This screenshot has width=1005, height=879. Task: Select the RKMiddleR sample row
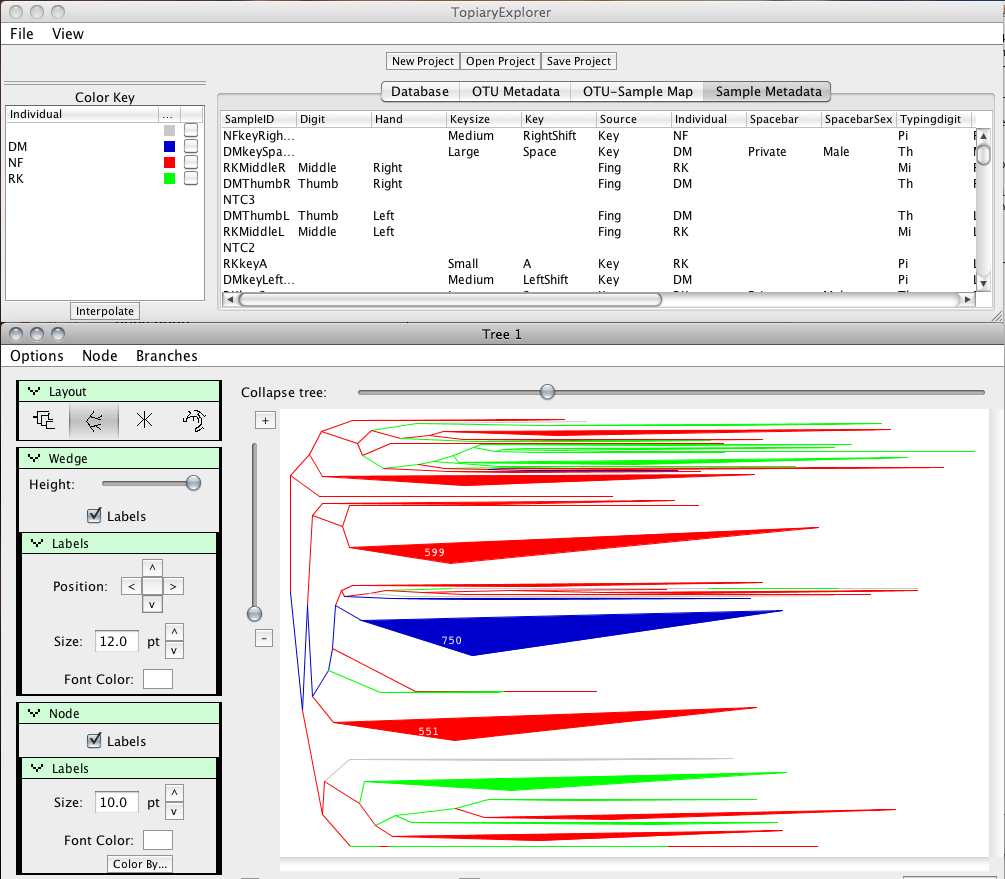pos(599,167)
